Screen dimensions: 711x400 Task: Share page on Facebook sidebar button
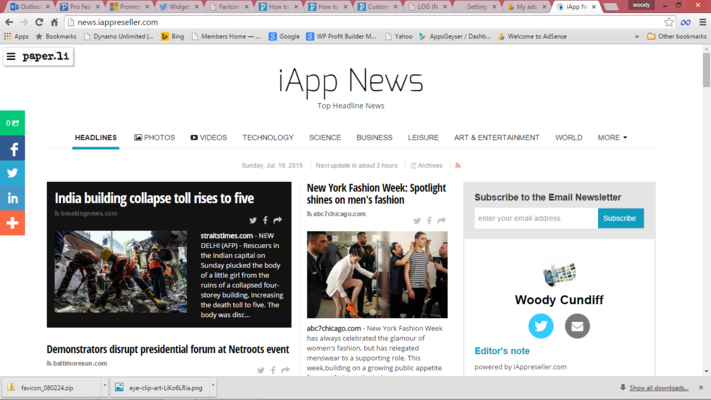click(x=12, y=148)
